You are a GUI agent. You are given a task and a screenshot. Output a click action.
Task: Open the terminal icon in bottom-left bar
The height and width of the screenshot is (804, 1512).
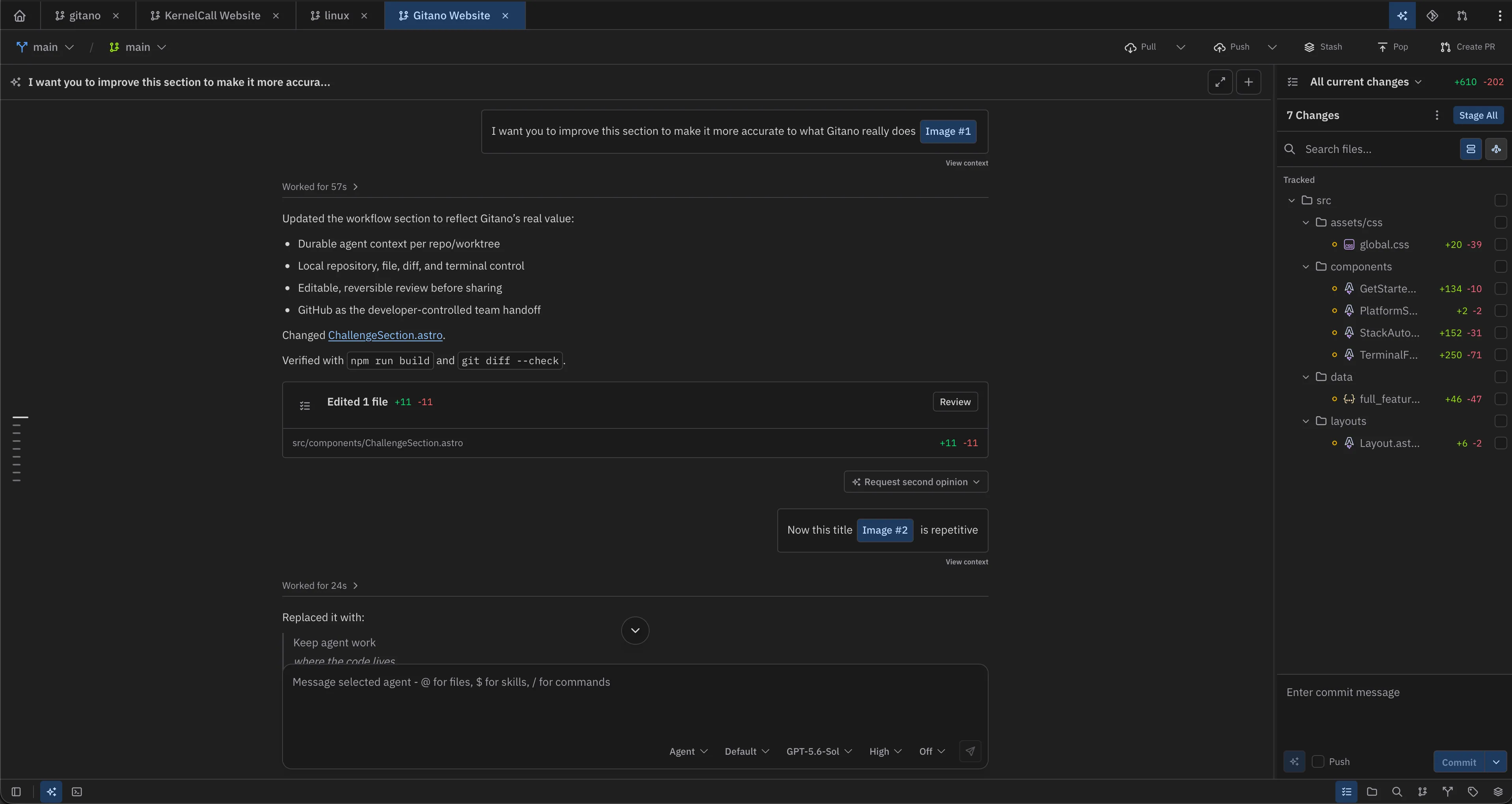[77, 792]
